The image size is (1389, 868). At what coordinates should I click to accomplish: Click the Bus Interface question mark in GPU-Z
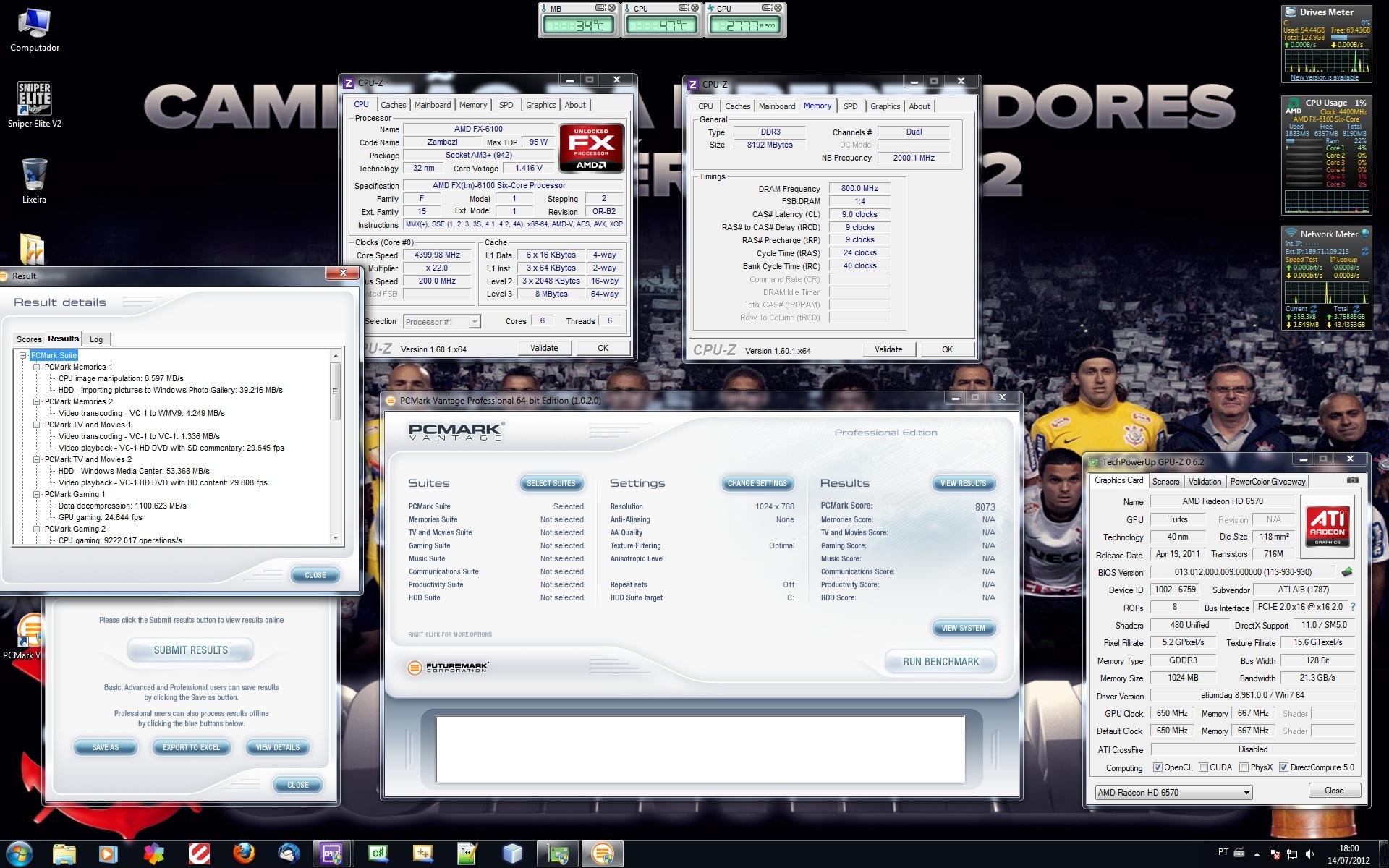tap(1352, 608)
